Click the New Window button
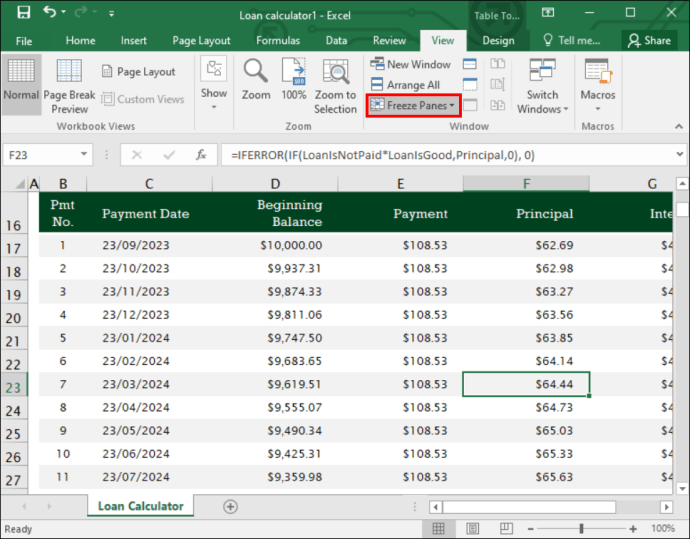Screen dimensions: 690x539 pyautogui.click(x=410, y=64)
